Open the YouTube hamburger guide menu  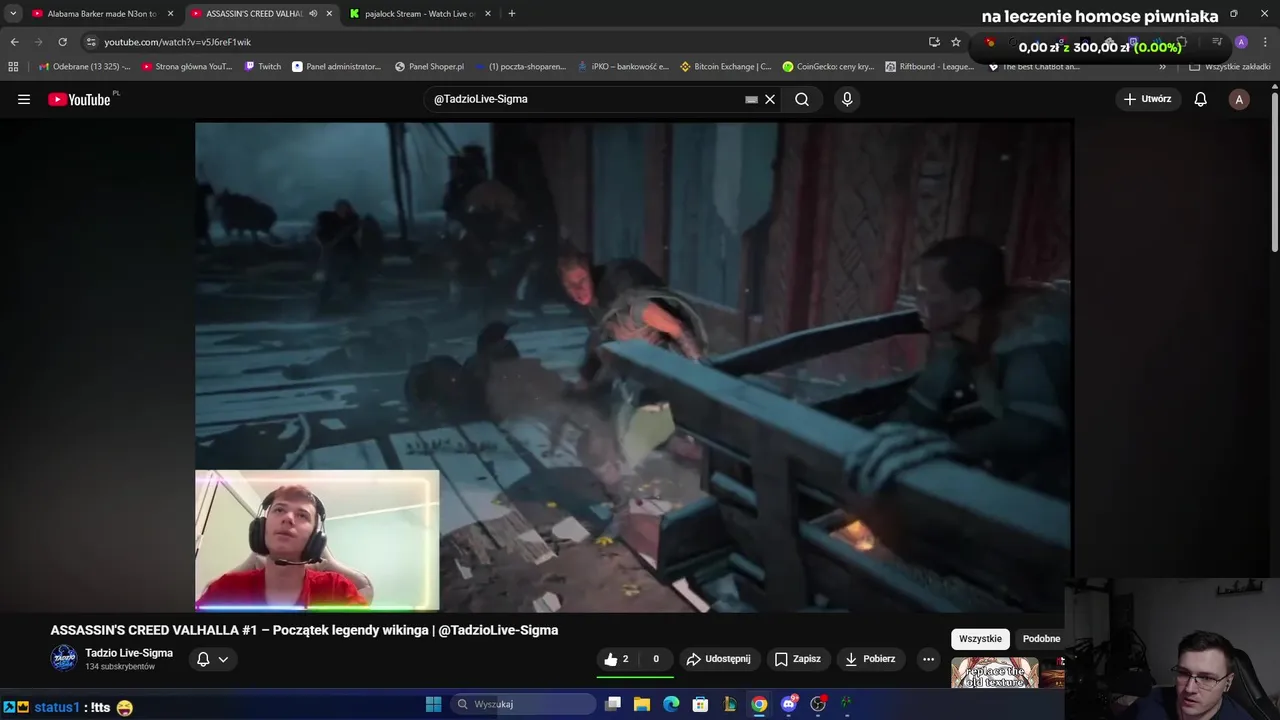24,99
